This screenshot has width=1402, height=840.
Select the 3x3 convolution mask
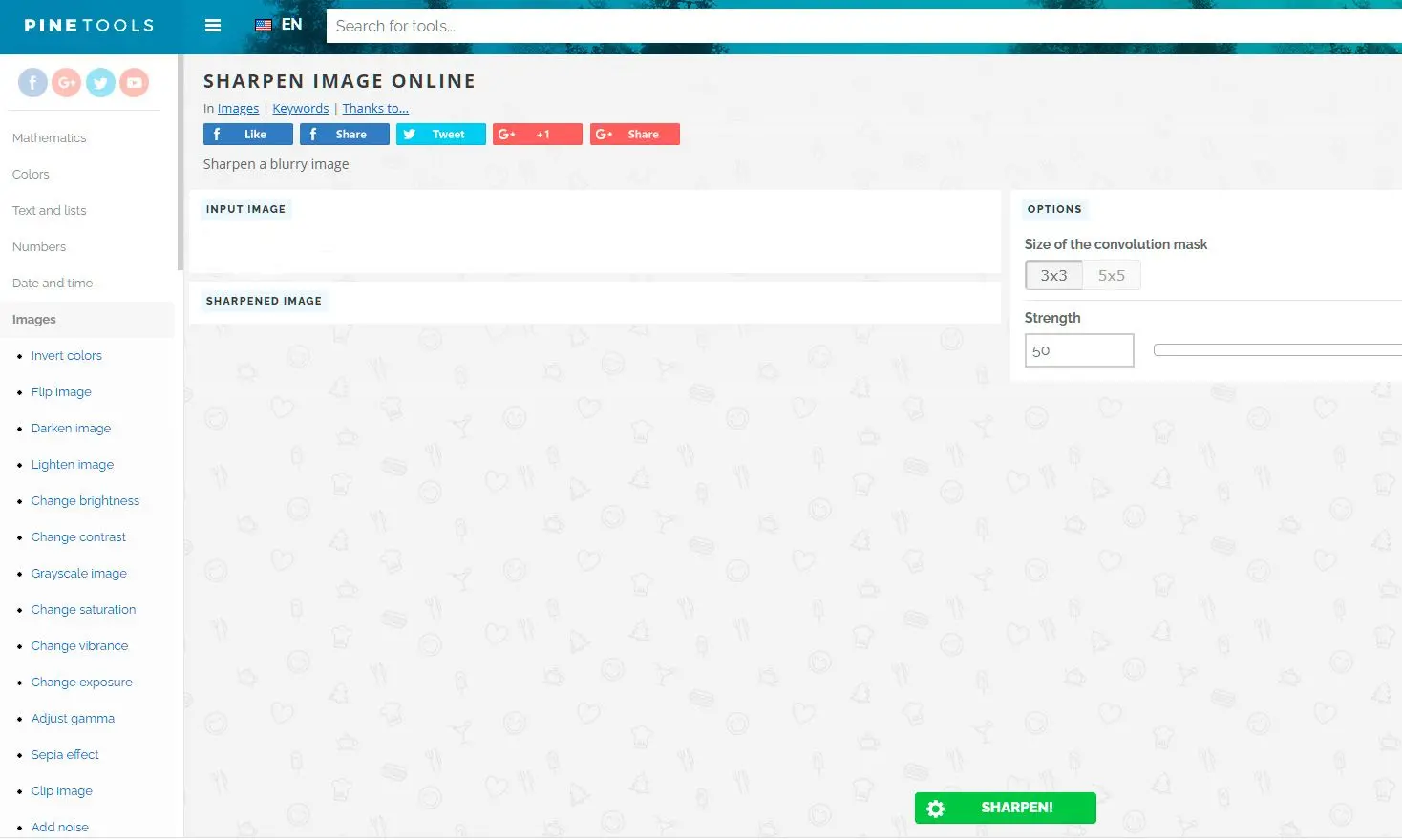[x=1053, y=276]
